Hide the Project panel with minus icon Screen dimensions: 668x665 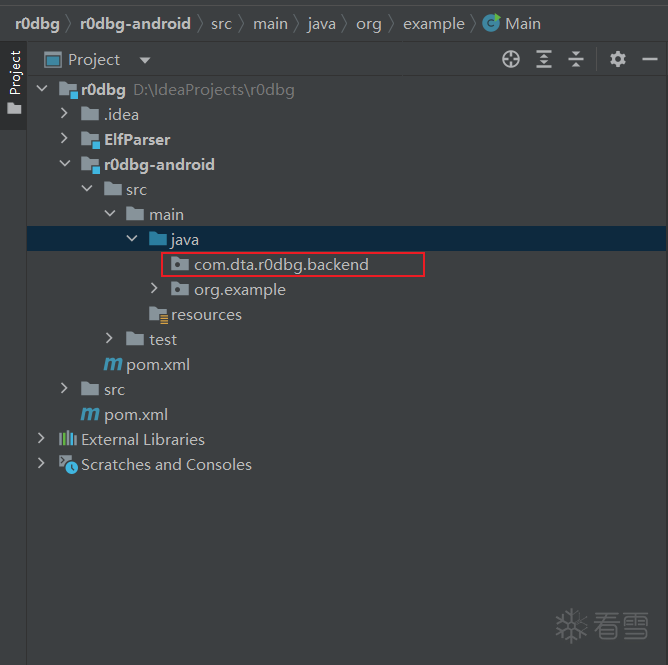tap(650, 59)
